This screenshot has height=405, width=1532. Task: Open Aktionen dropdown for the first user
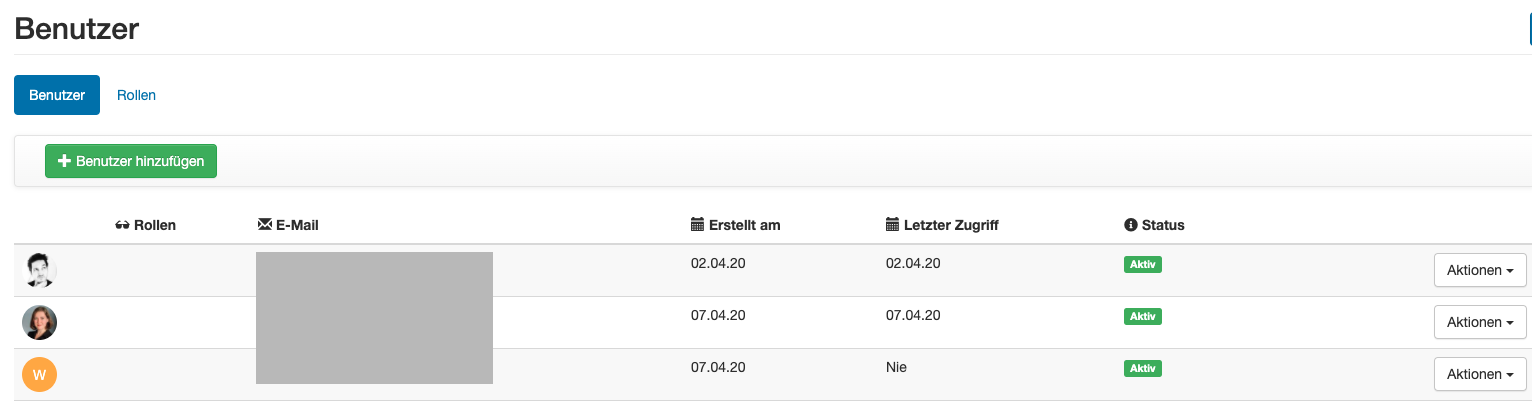(1480, 270)
